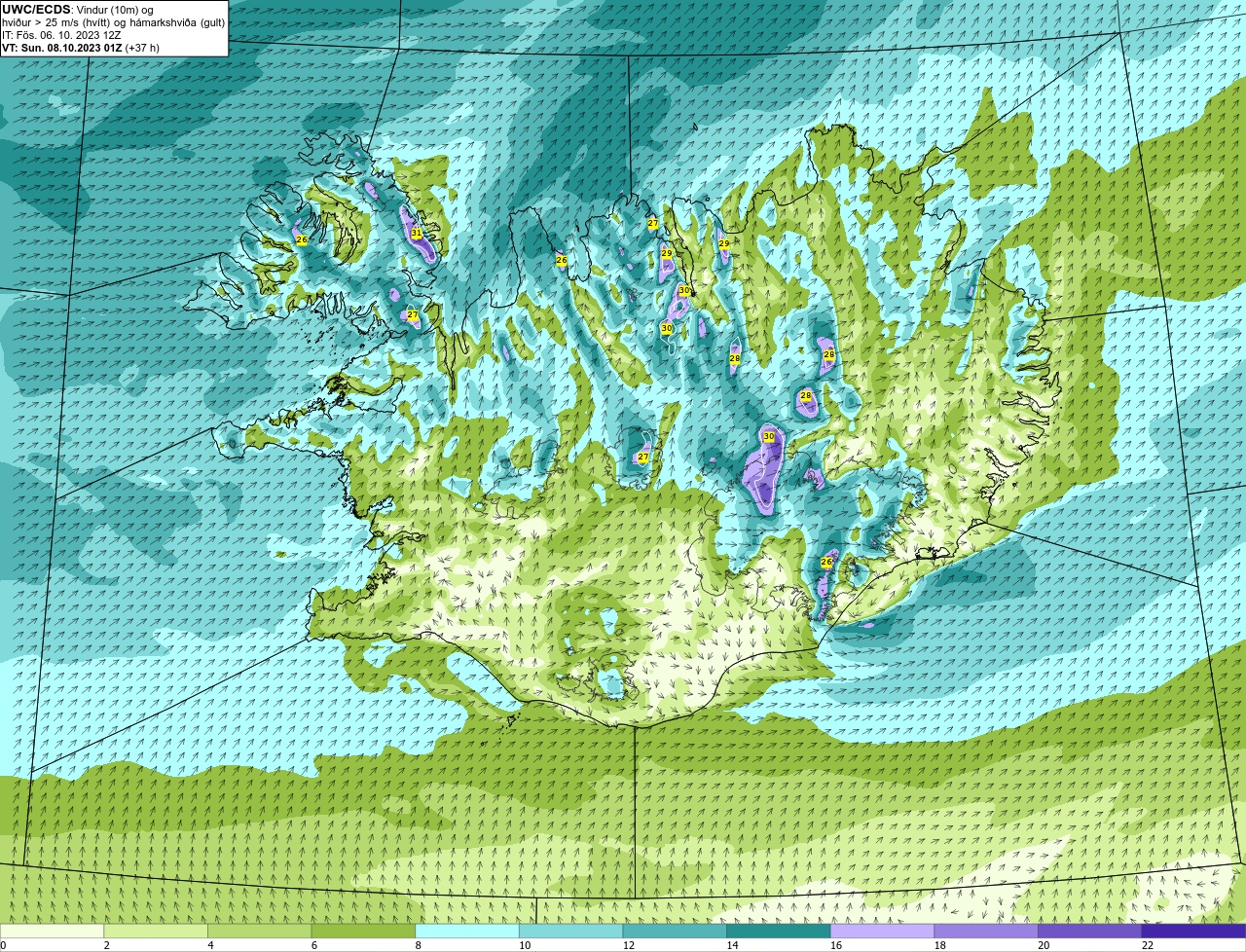Image resolution: width=1246 pixels, height=952 pixels.
Task: Click the '27' gust label on northern coastline tip
Action: pyautogui.click(x=653, y=224)
